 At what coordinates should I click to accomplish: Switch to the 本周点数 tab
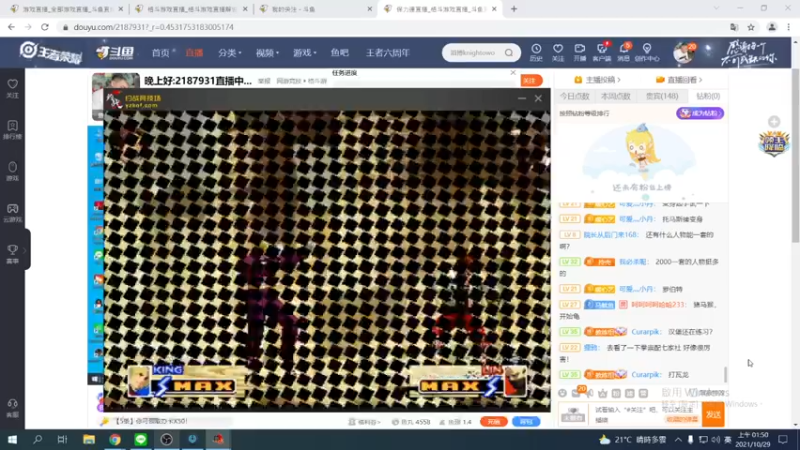616,96
